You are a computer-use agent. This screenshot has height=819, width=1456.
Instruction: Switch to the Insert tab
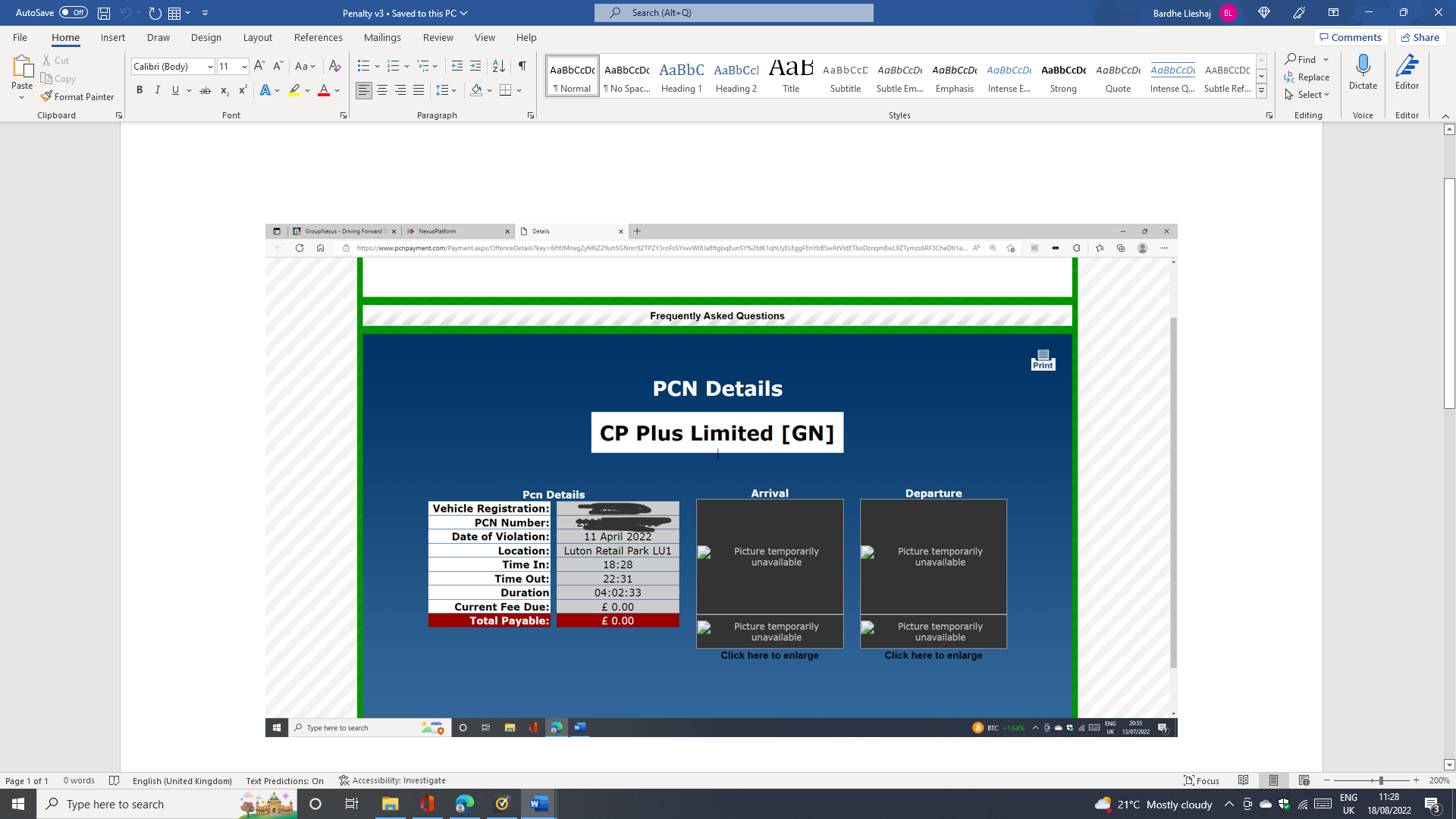click(x=112, y=37)
